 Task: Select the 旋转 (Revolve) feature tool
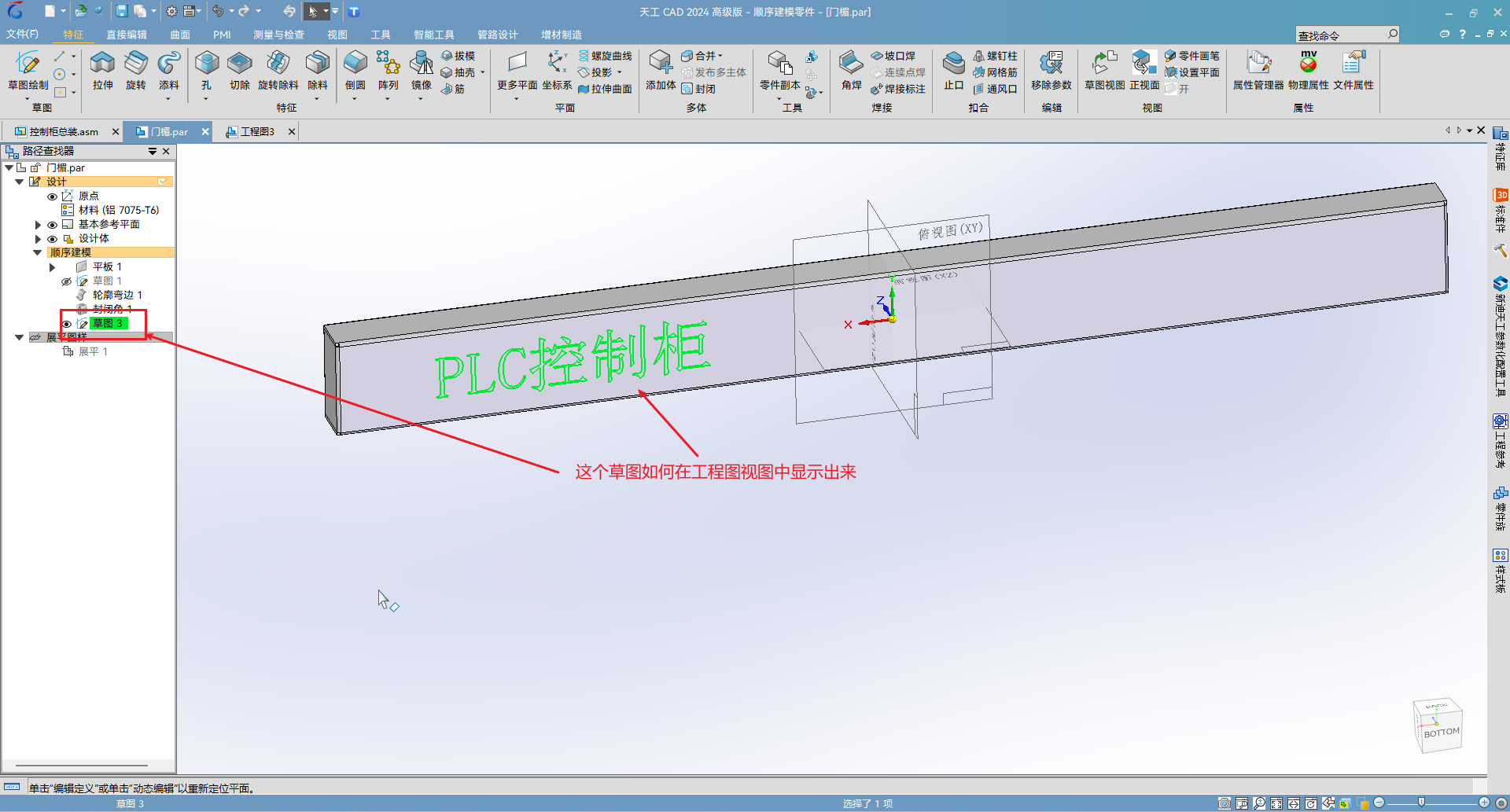[x=135, y=70]
